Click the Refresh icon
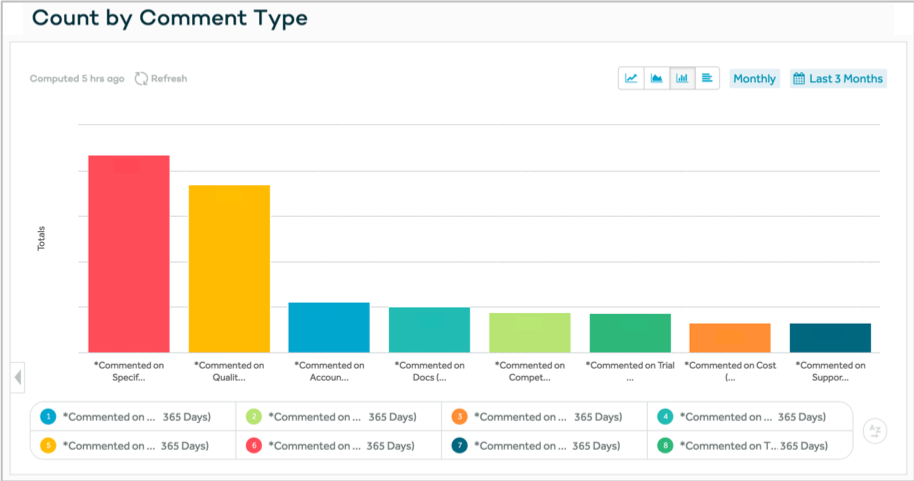This screenshot has width=914, height=481. pos(141,79)
